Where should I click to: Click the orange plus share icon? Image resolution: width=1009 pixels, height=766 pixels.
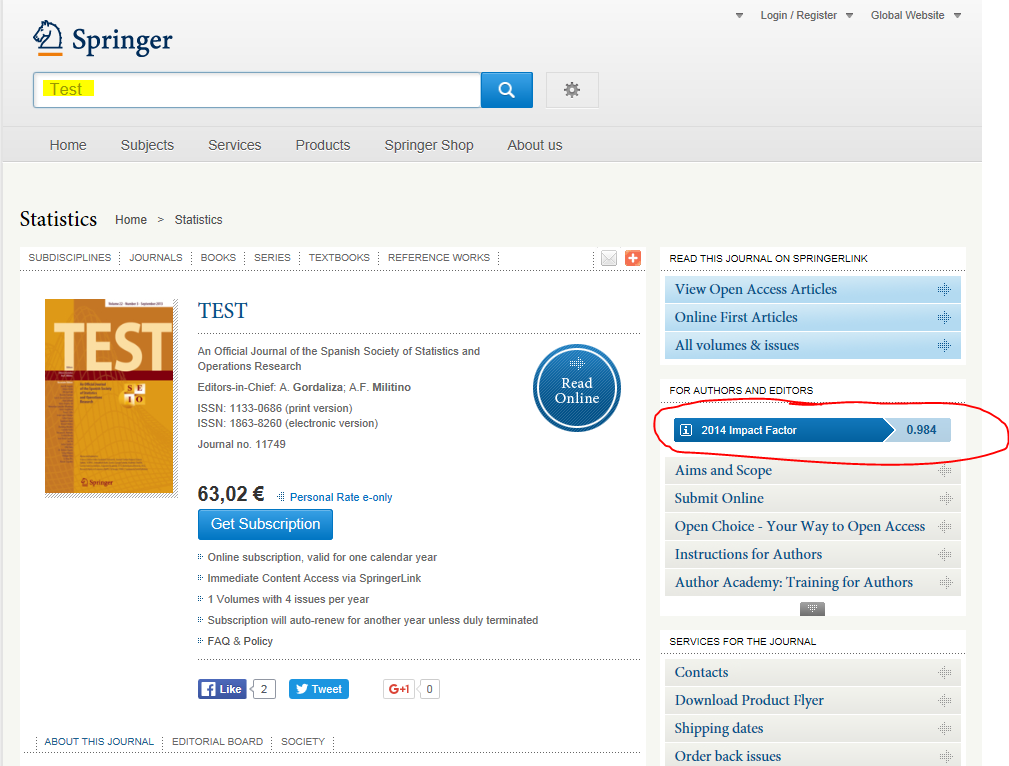pos(633,258)
